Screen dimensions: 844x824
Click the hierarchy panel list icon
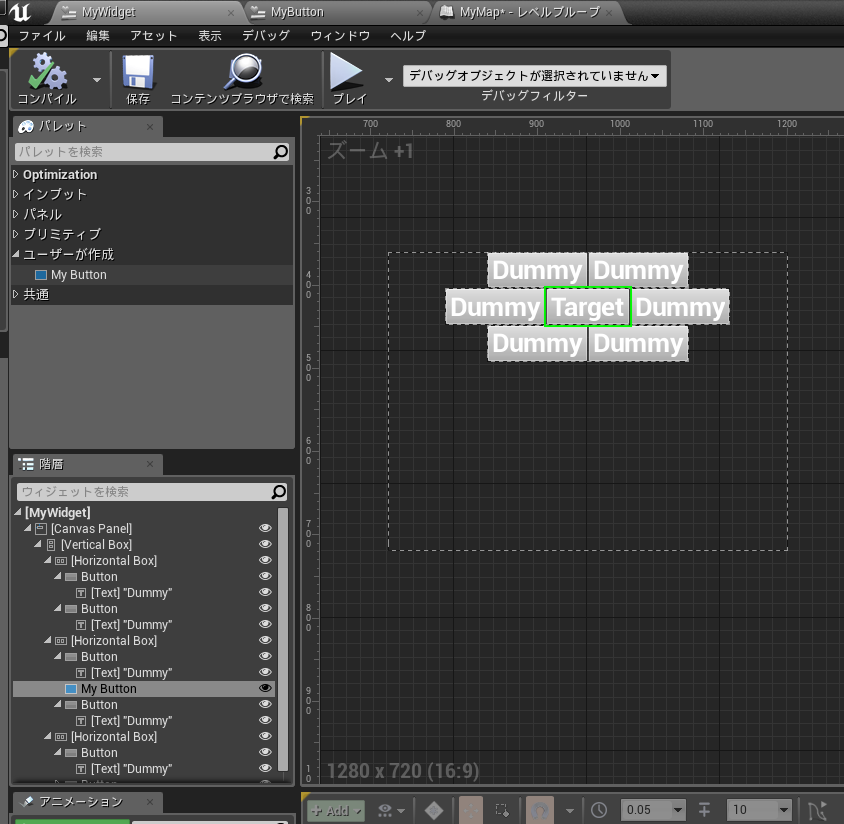(26, 464)
